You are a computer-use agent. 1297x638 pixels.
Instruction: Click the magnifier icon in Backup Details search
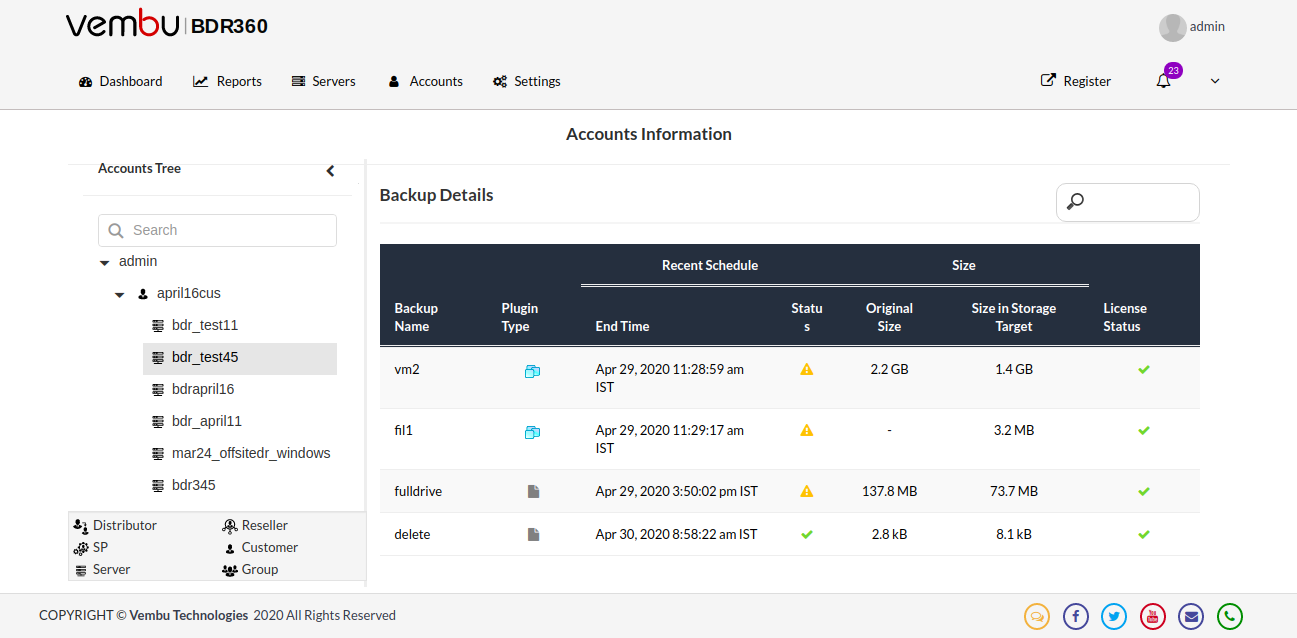coord(1075,202)
